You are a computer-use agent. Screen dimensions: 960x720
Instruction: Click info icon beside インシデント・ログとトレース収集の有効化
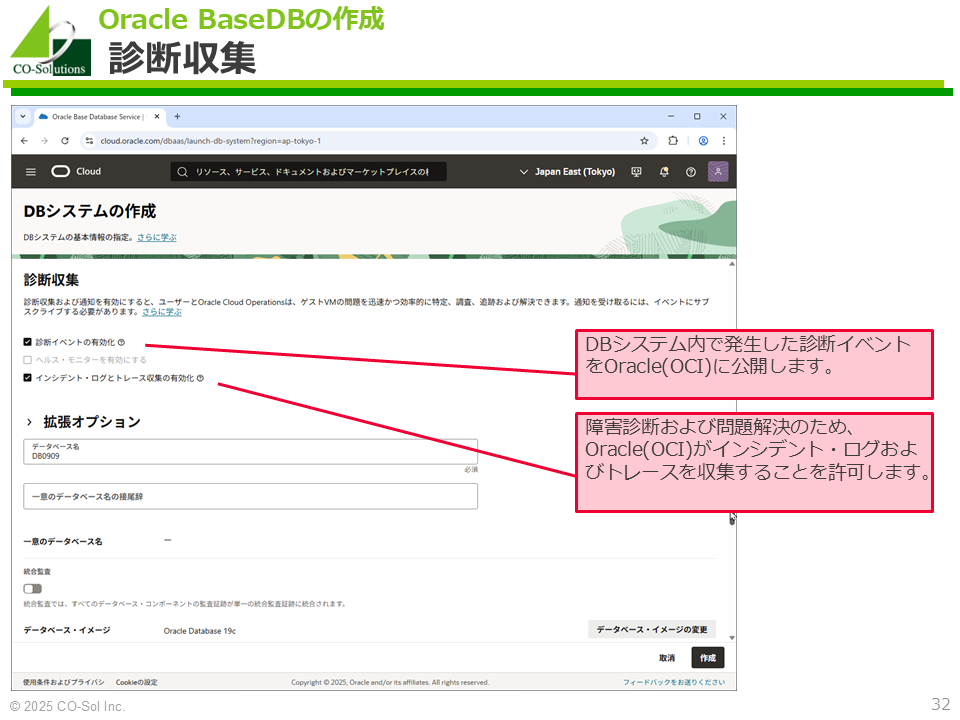point(200,378)
